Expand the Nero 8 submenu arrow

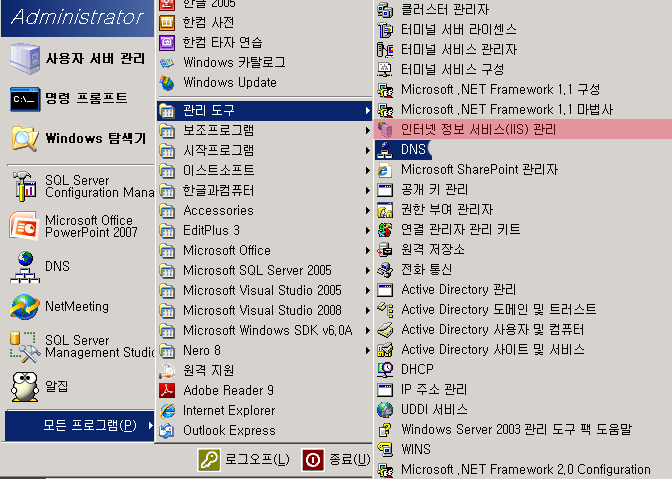[x=367, y=350]
